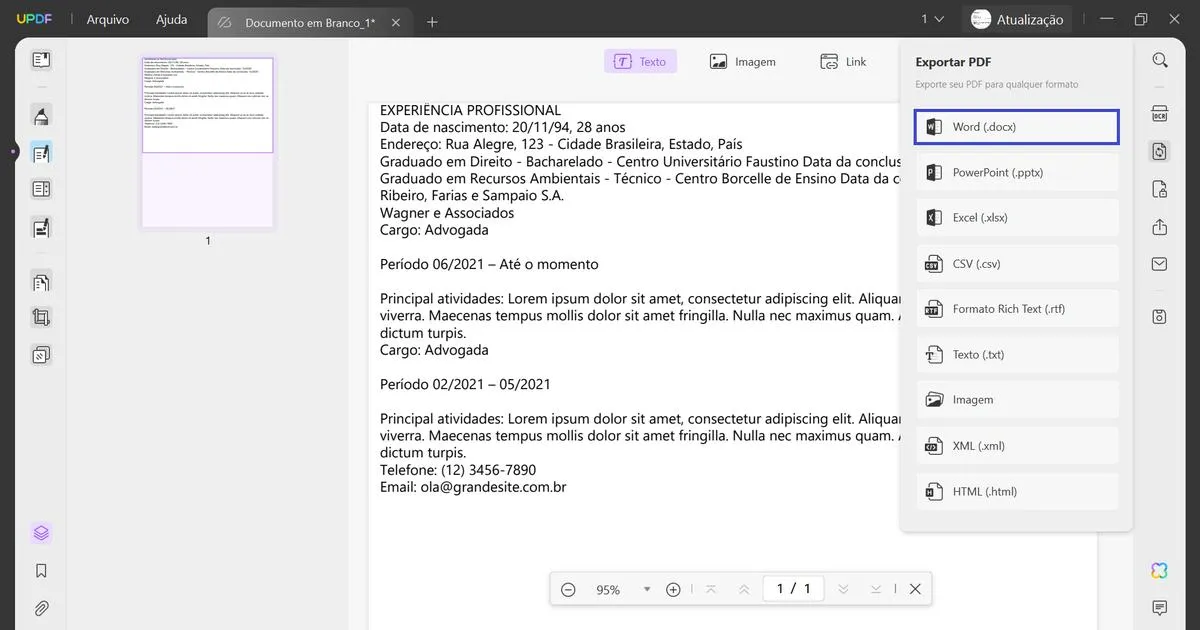The image size is (1200, 630).
Task: Export document as Word (.docx)
Action: tap(1016, 126)
